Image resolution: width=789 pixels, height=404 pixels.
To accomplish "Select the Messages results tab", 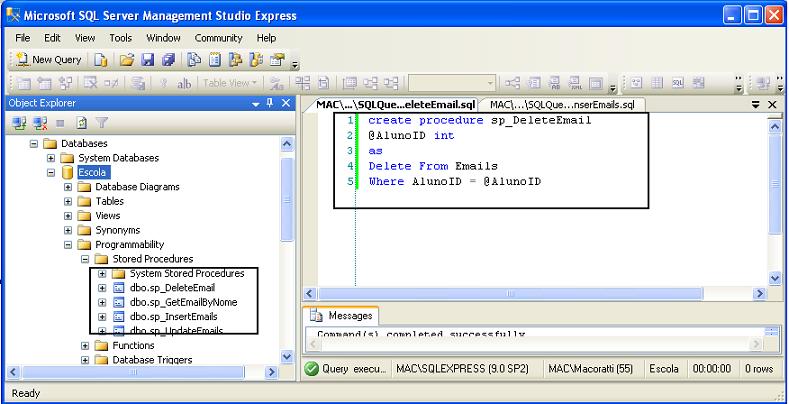I will click(342, 316).
